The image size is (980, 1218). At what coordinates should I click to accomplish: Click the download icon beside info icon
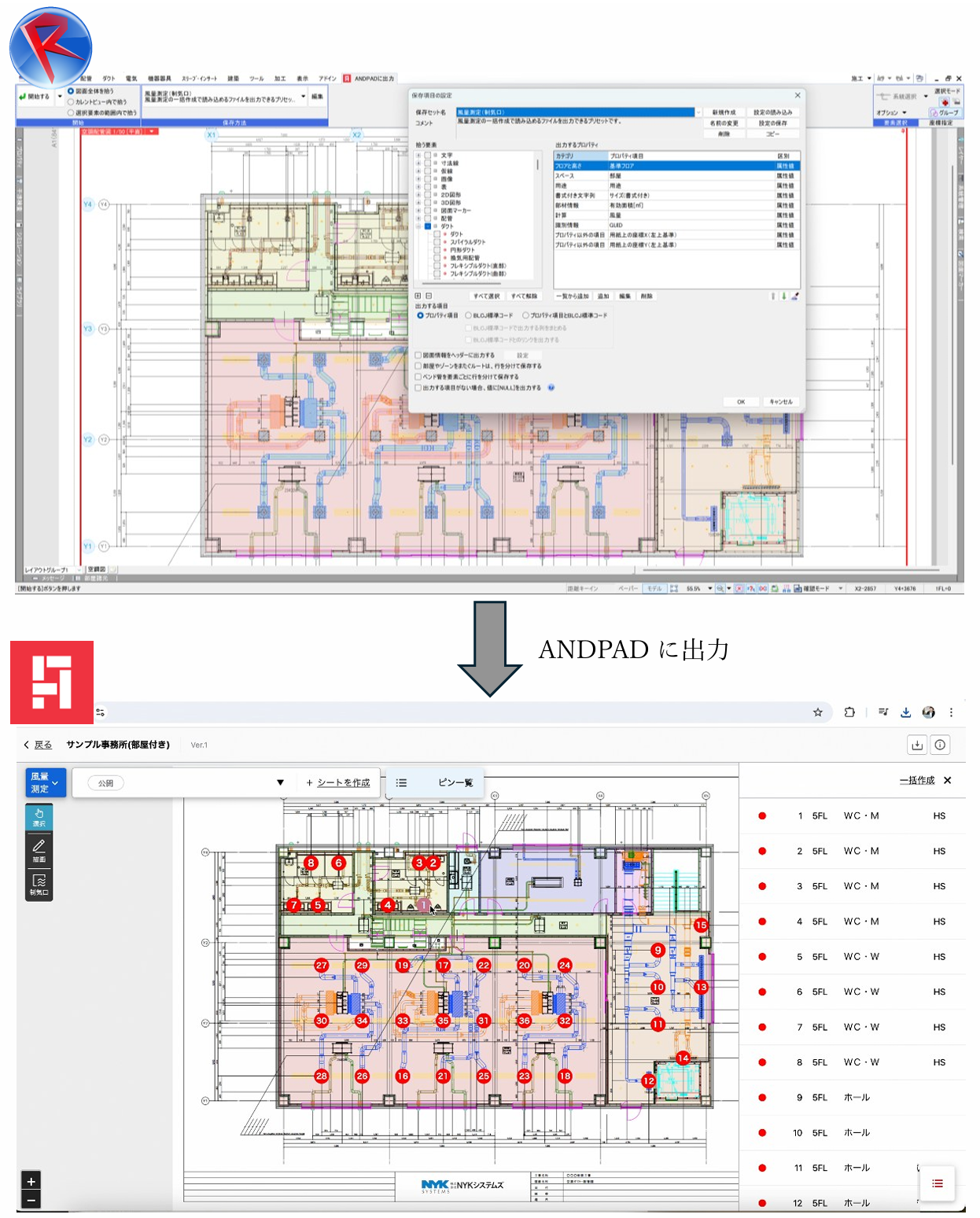pos(916,745)
